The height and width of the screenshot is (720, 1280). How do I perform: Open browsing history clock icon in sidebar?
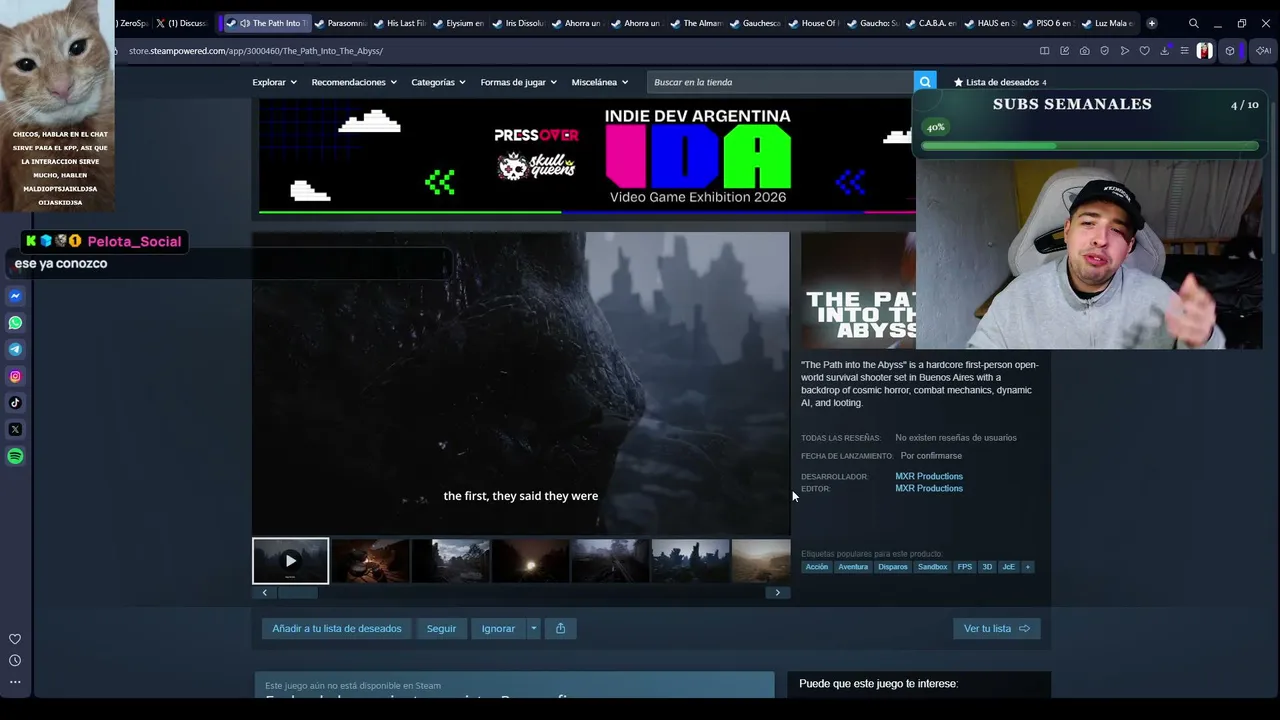[x=15, y=660]
